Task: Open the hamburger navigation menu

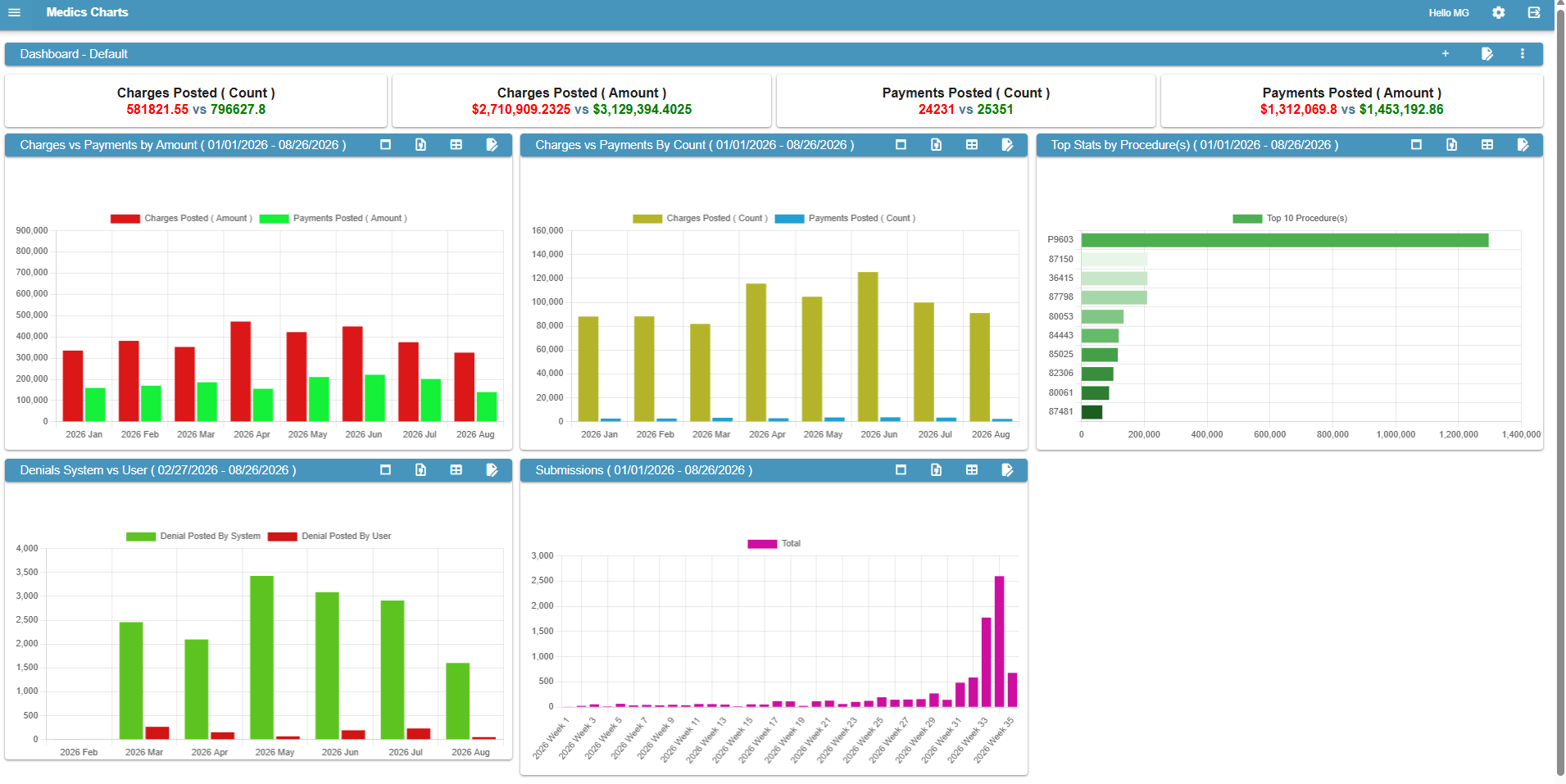Action: click(x=14, y=12)
